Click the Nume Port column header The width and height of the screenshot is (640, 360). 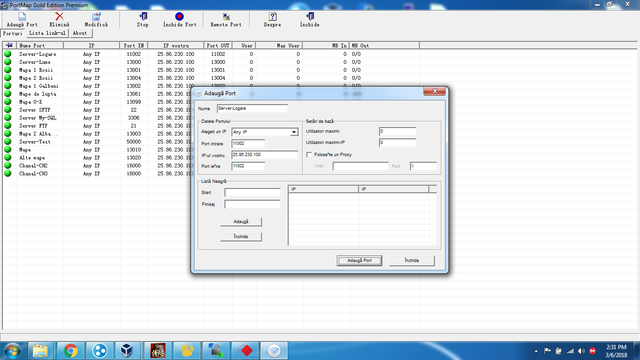[40, 45]
